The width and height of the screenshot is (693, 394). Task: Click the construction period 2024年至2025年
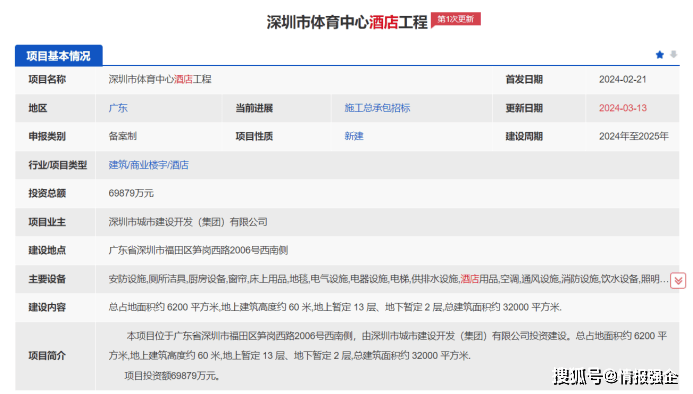[x=634, y=136]
